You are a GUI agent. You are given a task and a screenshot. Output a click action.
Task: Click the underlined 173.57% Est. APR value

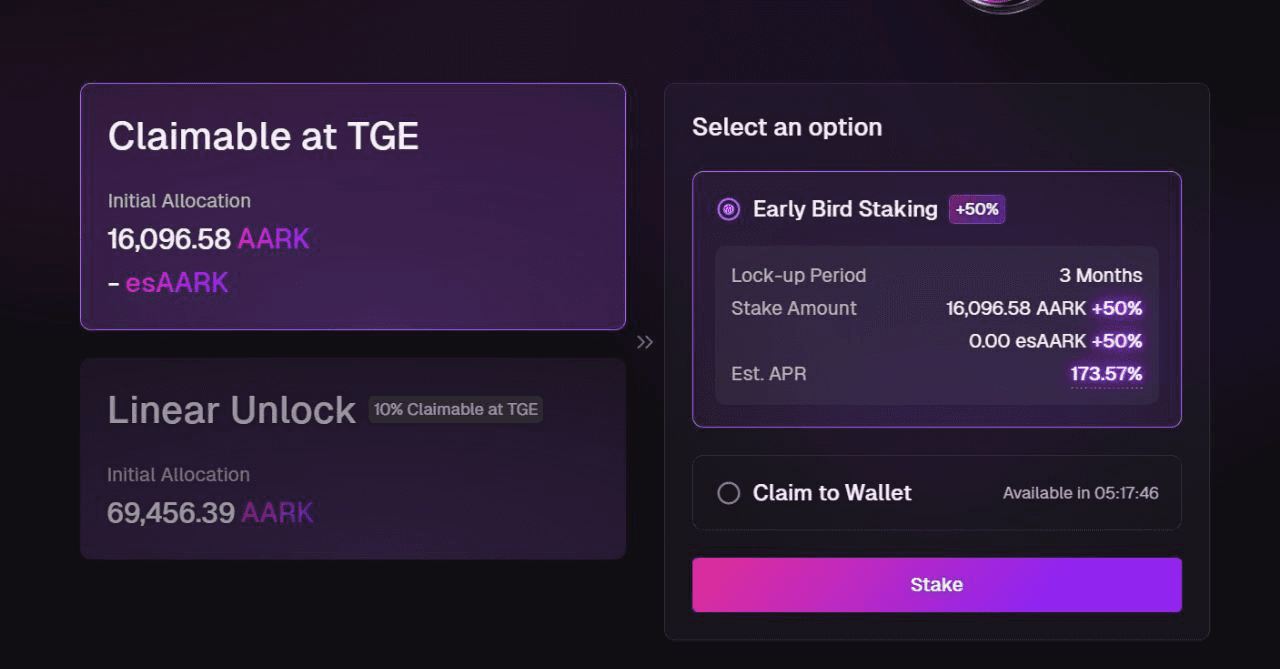coord(1106,375)
